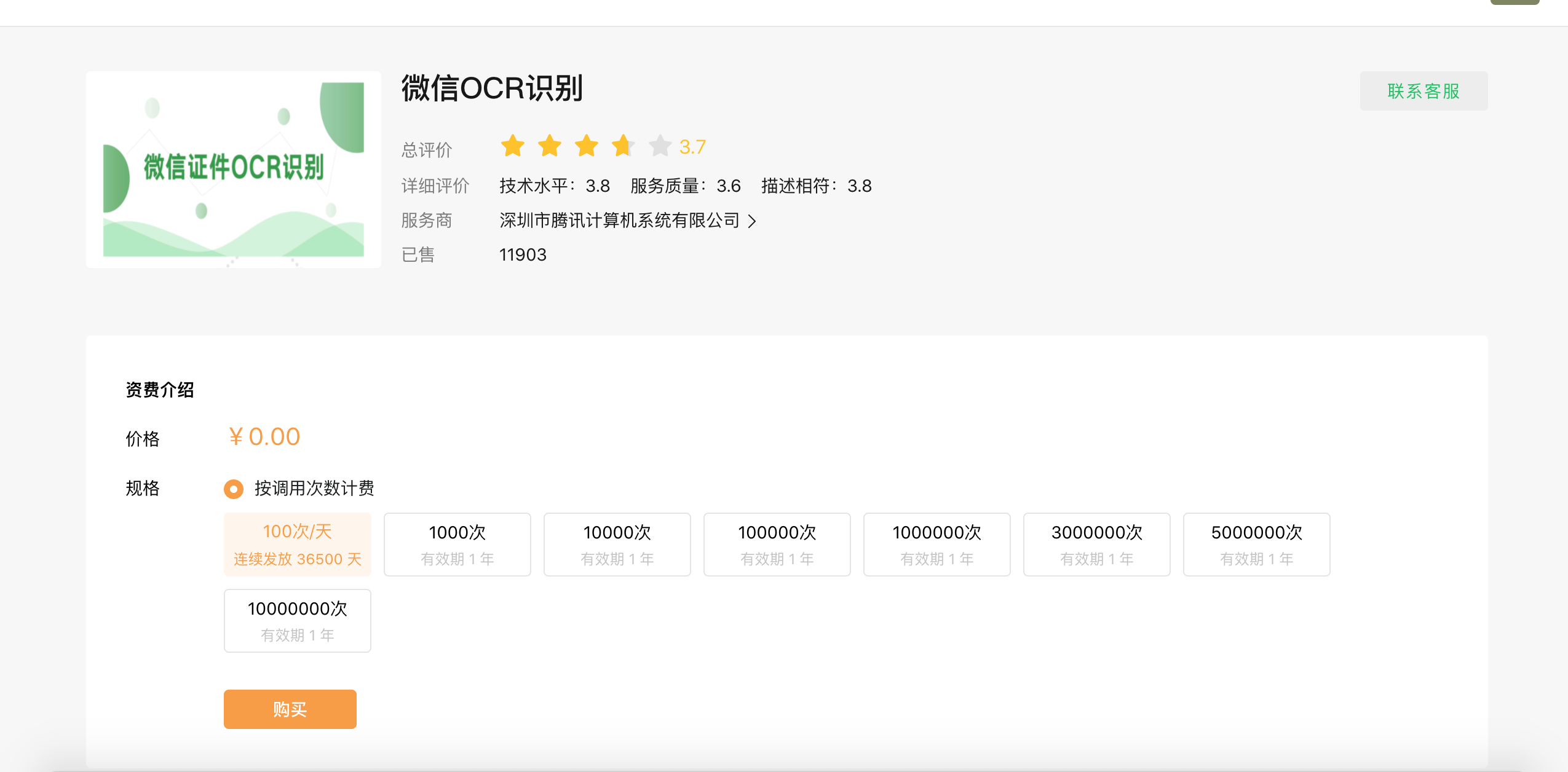This screenshot has height=772, width=1568.
Task: Click the 微信证件OCR识别 product thumbnail
Action: (x=234, y=170)
